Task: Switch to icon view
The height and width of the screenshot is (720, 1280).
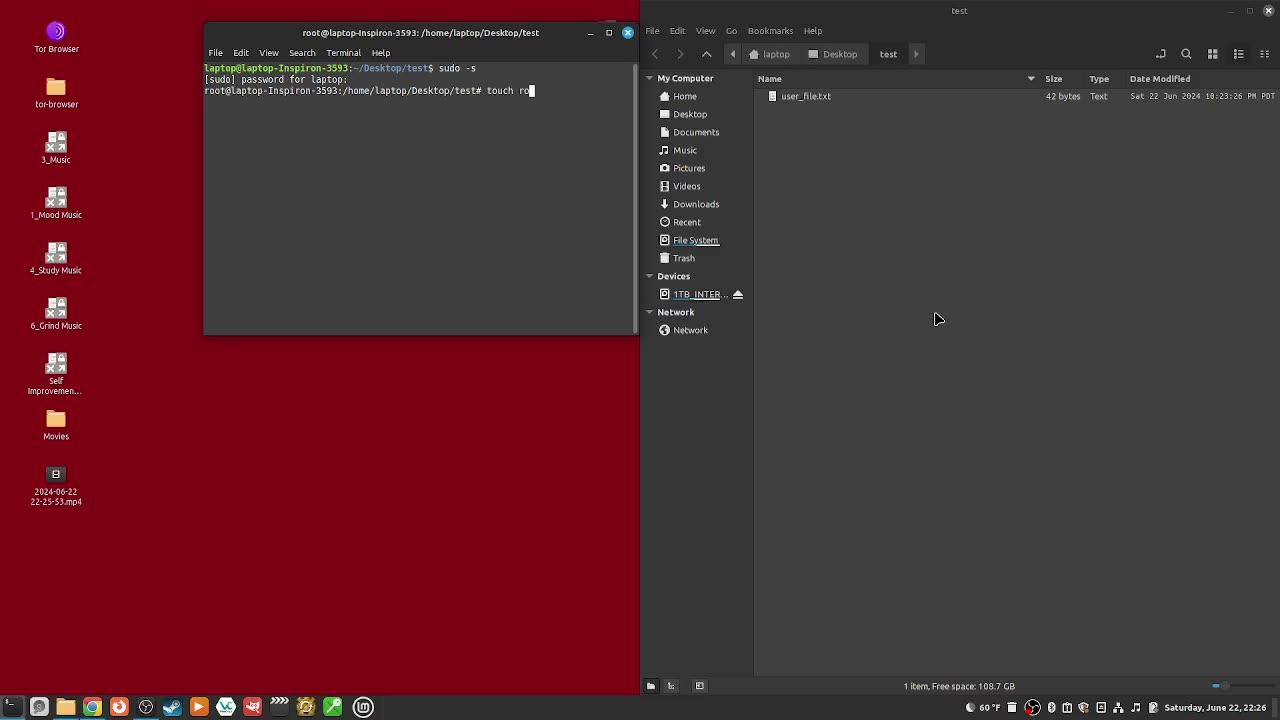Action: click(1212, 54)
